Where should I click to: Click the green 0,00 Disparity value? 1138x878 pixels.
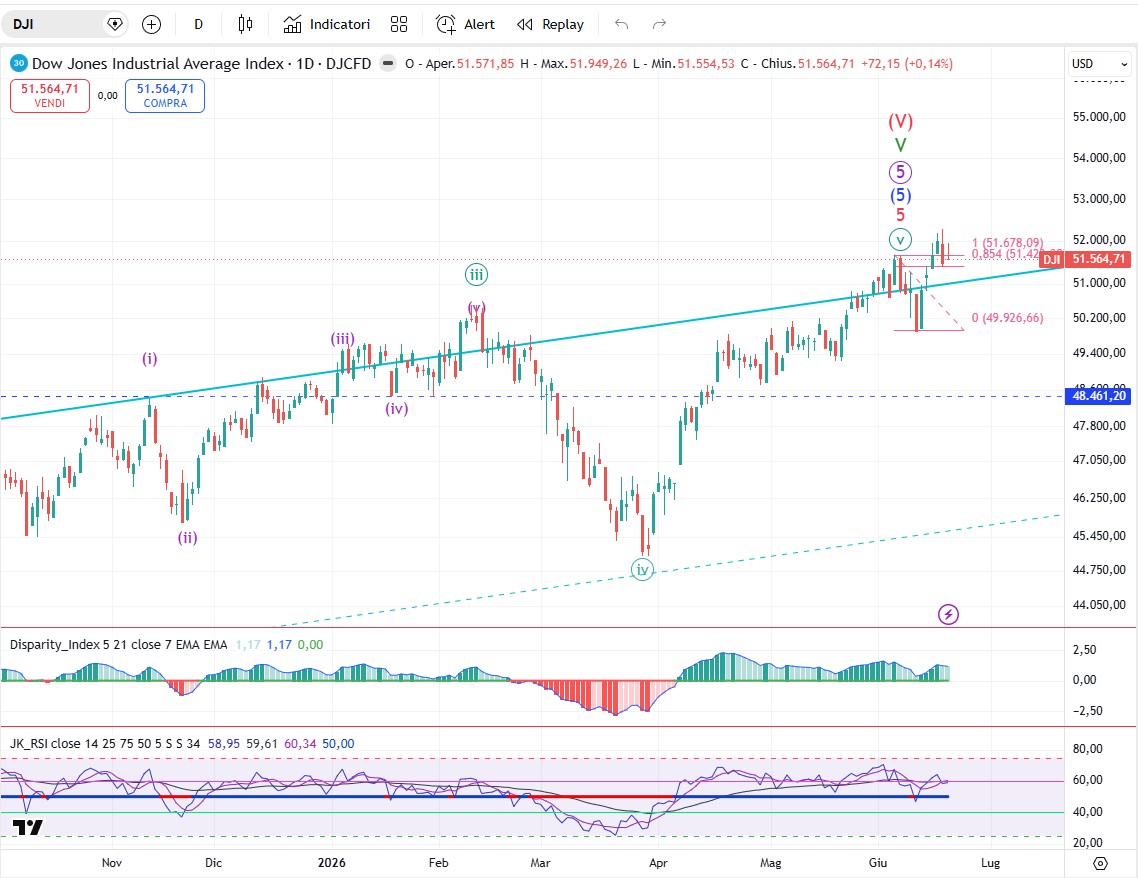click(311, 644)
